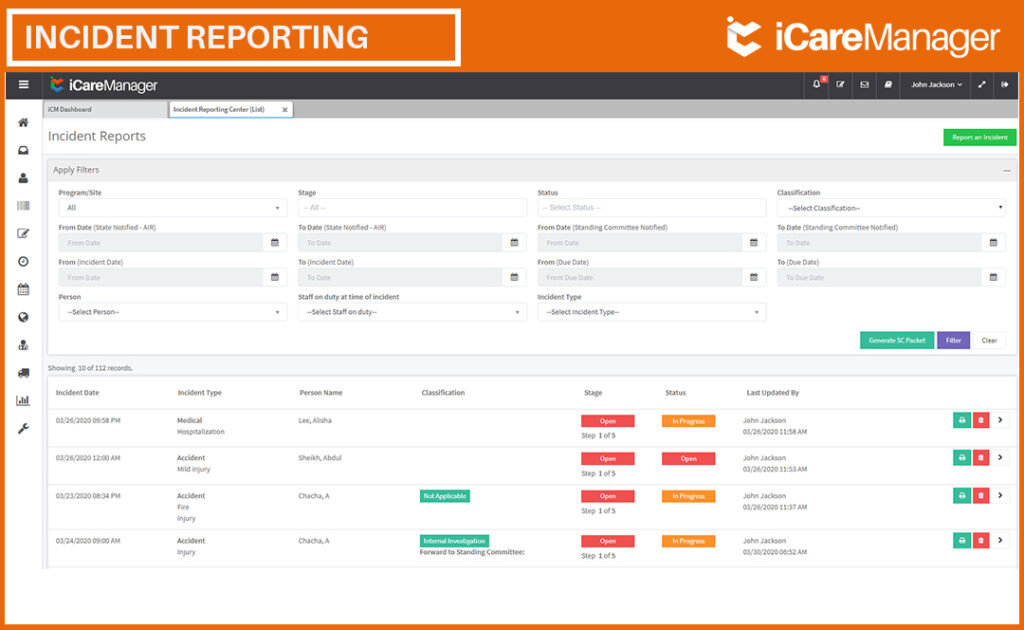
Task: Switch to the iCM Dashboard tab
Action: click(105, 110)
